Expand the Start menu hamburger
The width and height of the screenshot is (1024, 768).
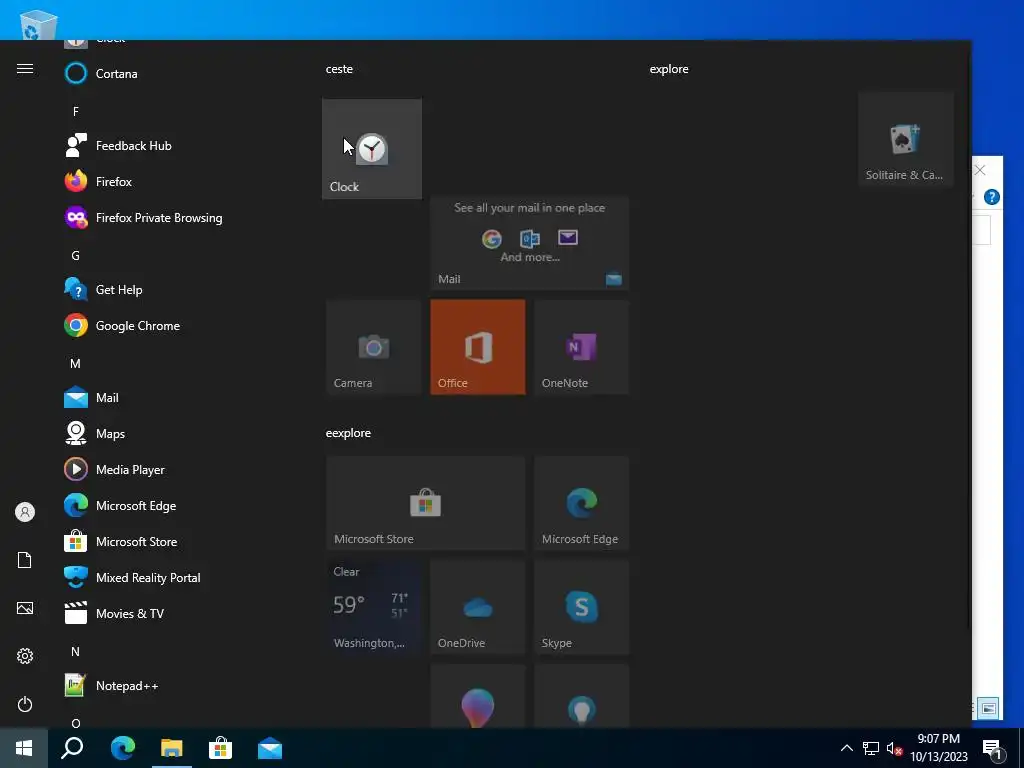(25, 69)
